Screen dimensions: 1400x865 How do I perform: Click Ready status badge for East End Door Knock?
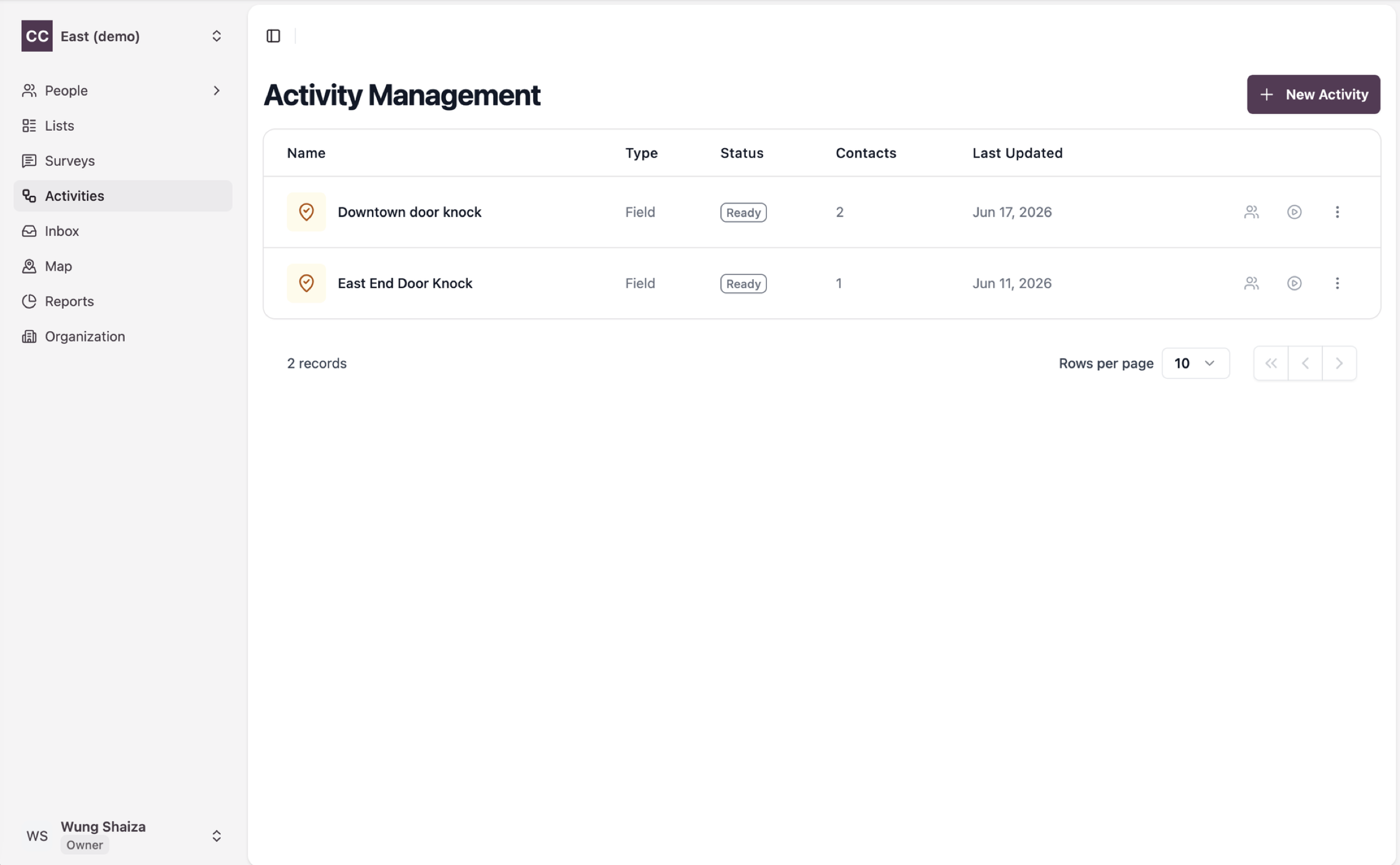(743, 283)
